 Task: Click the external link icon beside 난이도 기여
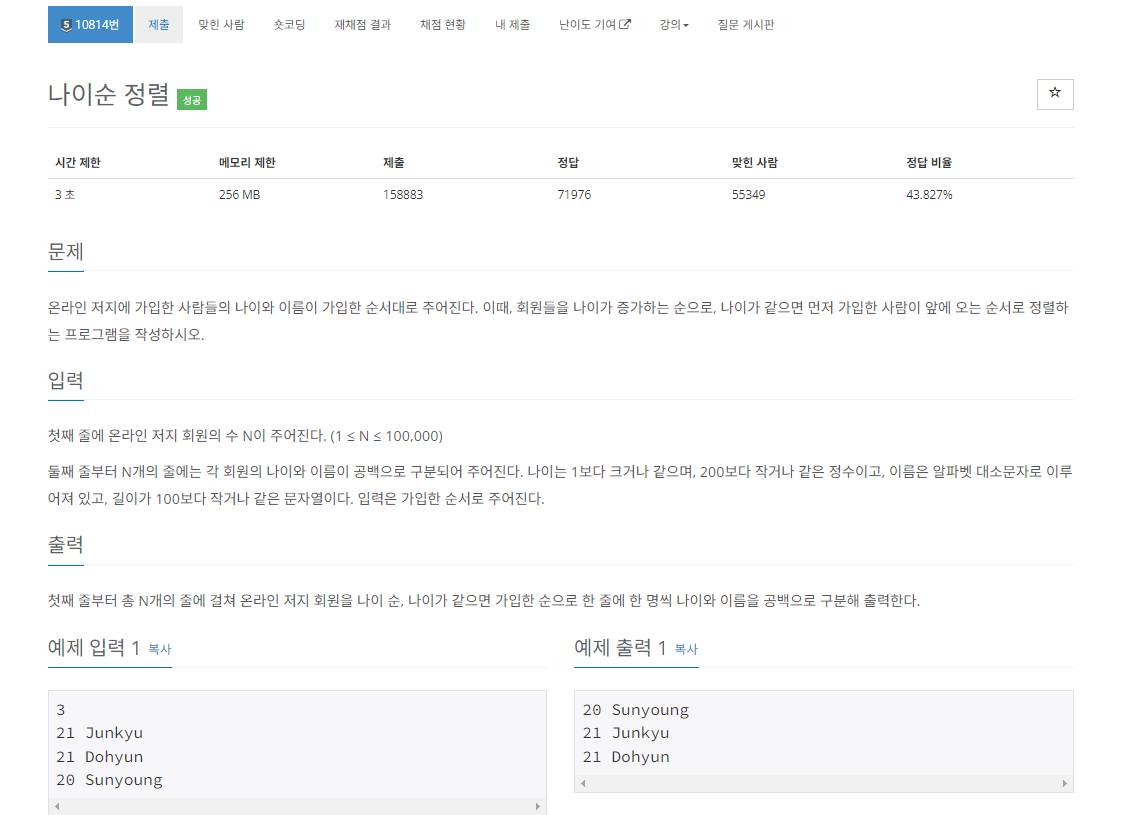(625, 24)
